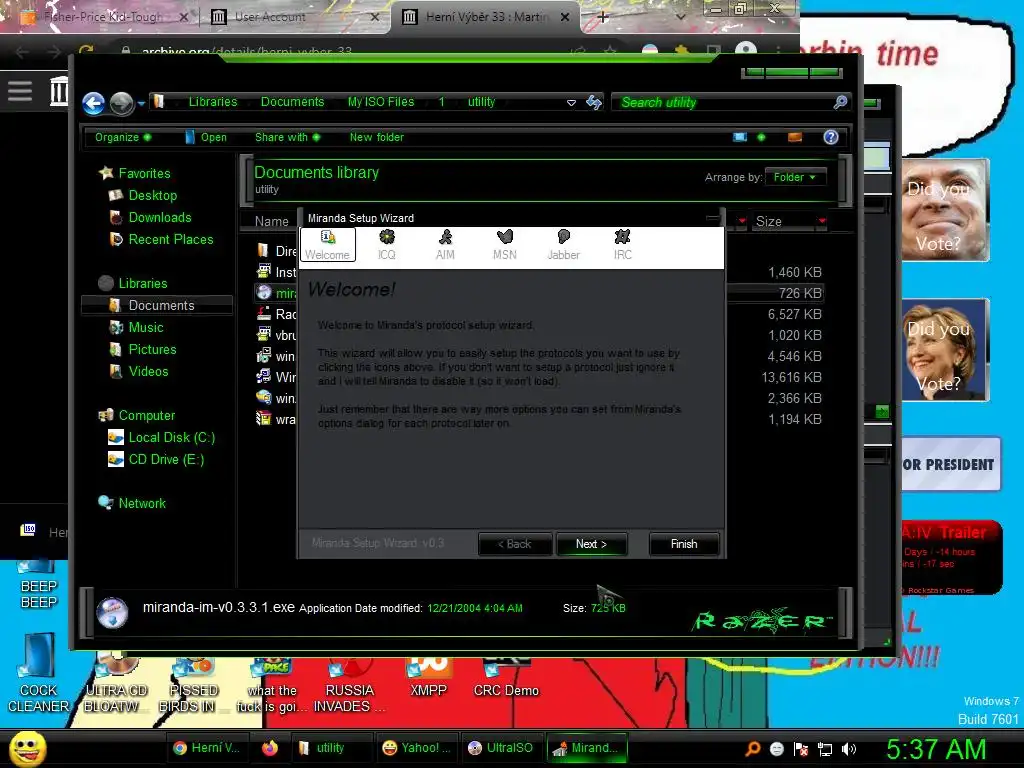1024x768 pixels.
Task: Expand the address bar history dropdown
Action: (x=571, y=103)
